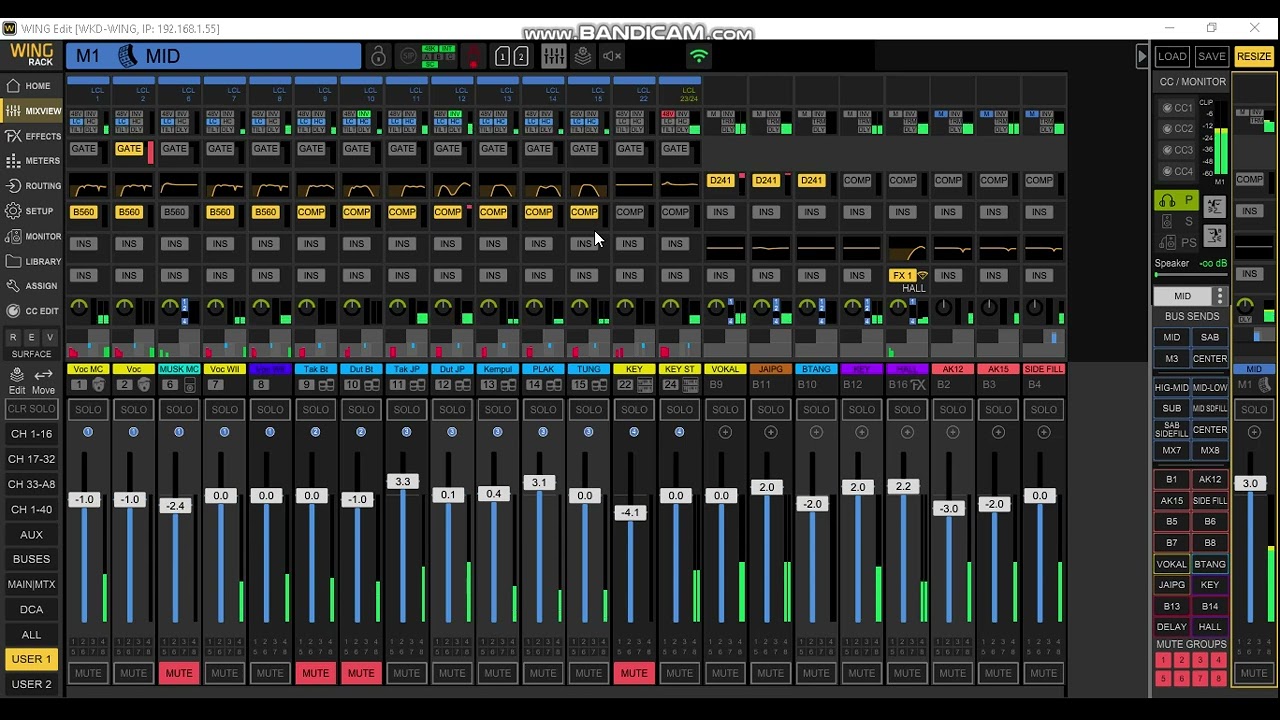This screenshot has height=720, width=1280.
Task: Select the speaker S monitor source
Action: pos(1176,222)
